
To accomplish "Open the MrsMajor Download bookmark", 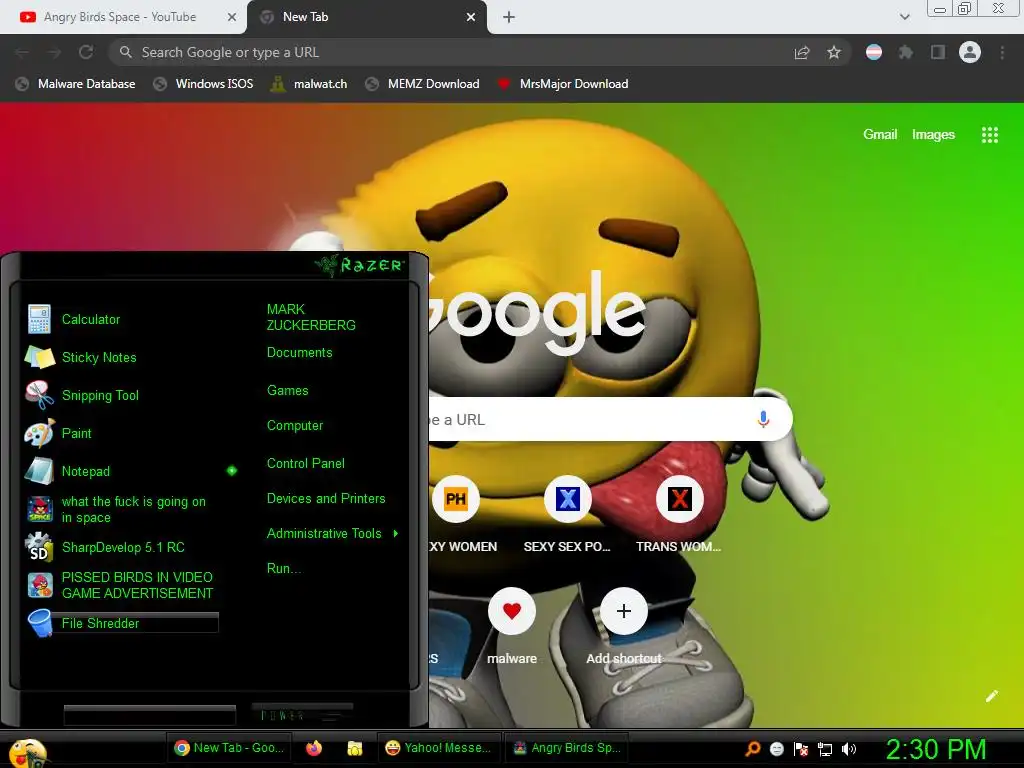I will pos(562,84).
